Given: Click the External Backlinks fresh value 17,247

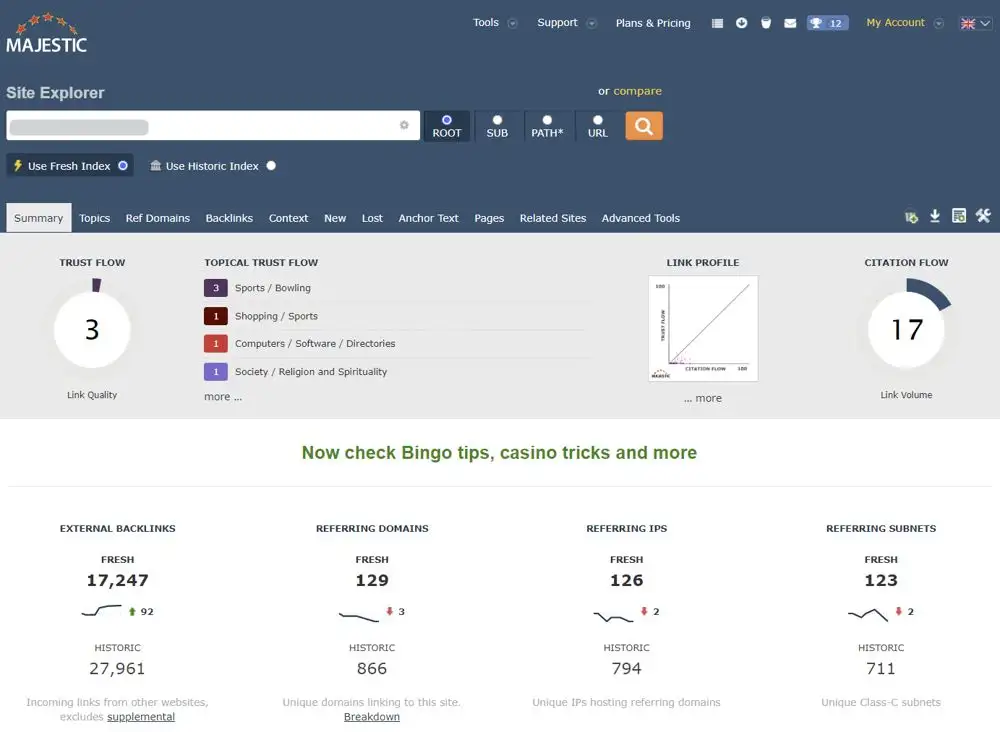Looking at the screenshot, I should pyautogui.click(x=117, y=580).
